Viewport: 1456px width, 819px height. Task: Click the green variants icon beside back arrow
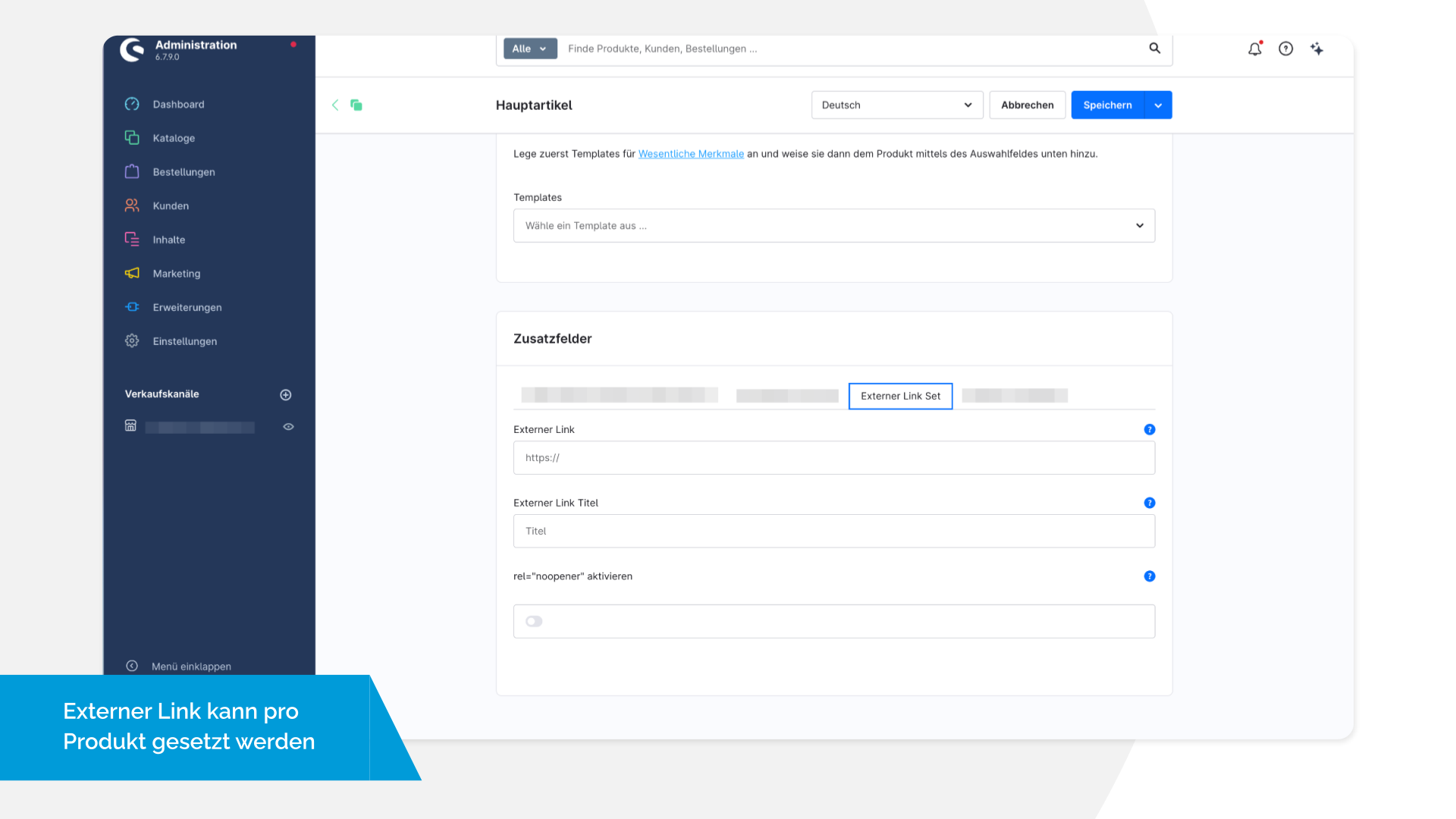pos(356,105)
